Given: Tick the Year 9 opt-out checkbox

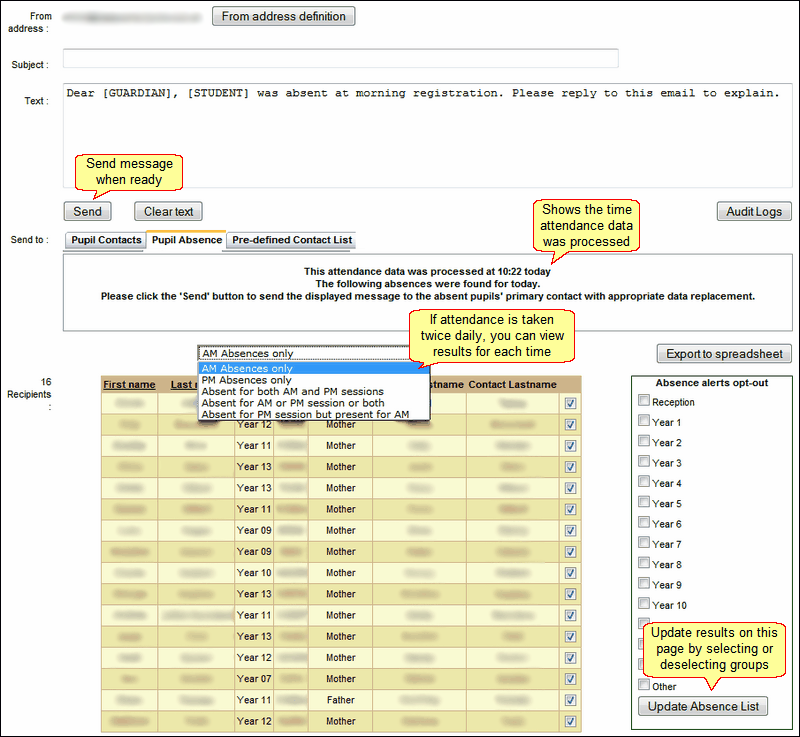Looking at the screenshot, I should [644, 583].
